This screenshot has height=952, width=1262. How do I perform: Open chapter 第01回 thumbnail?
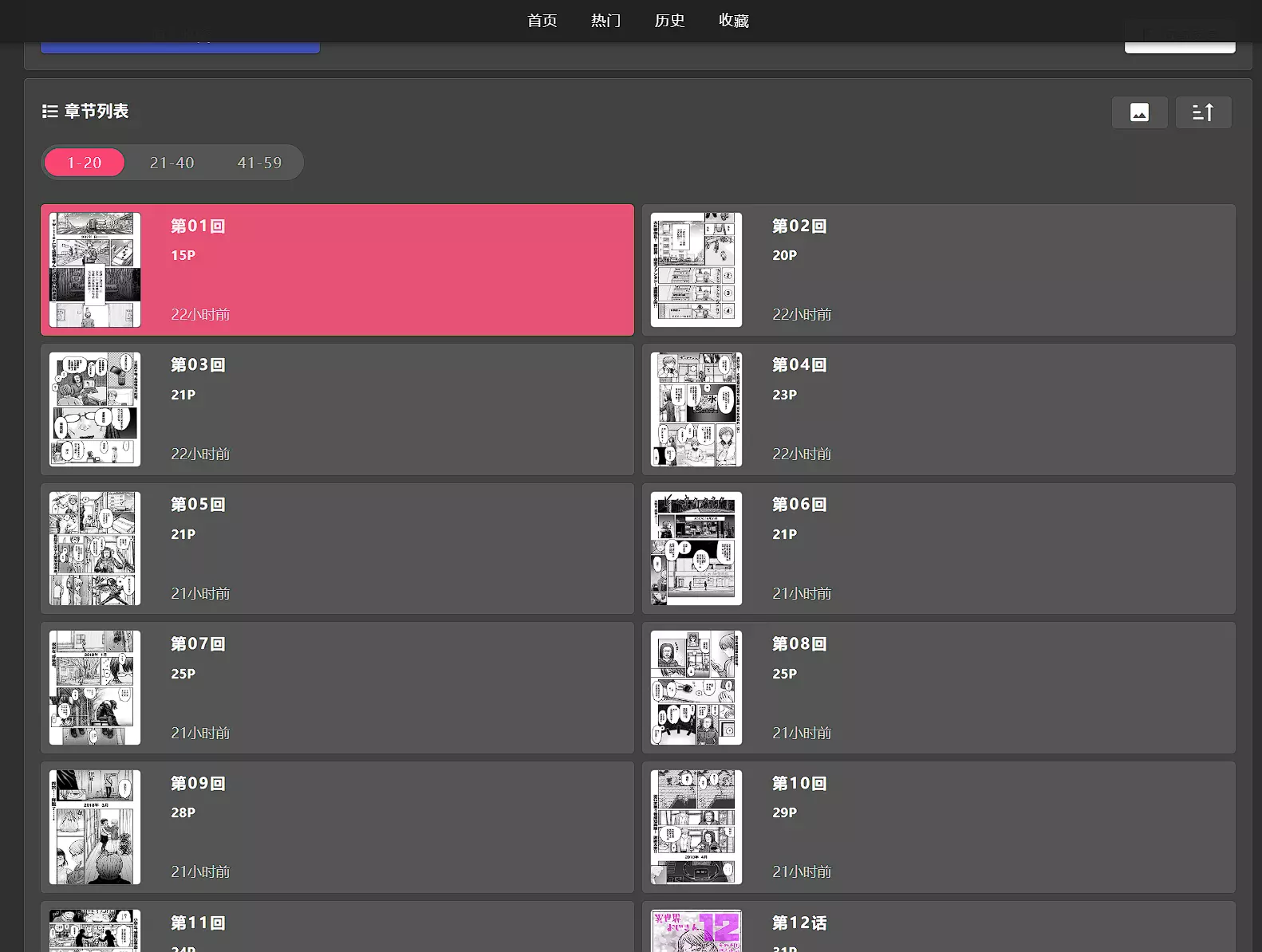click(95, 269)
